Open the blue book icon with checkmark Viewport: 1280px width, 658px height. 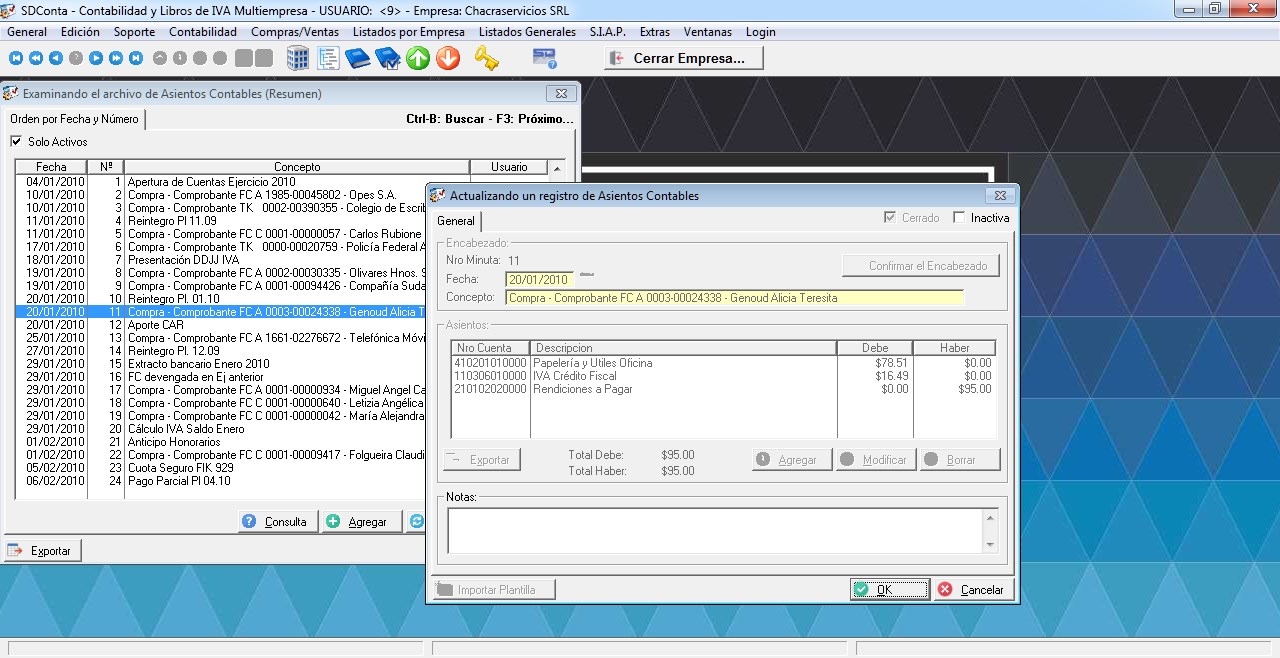(387, 58)
